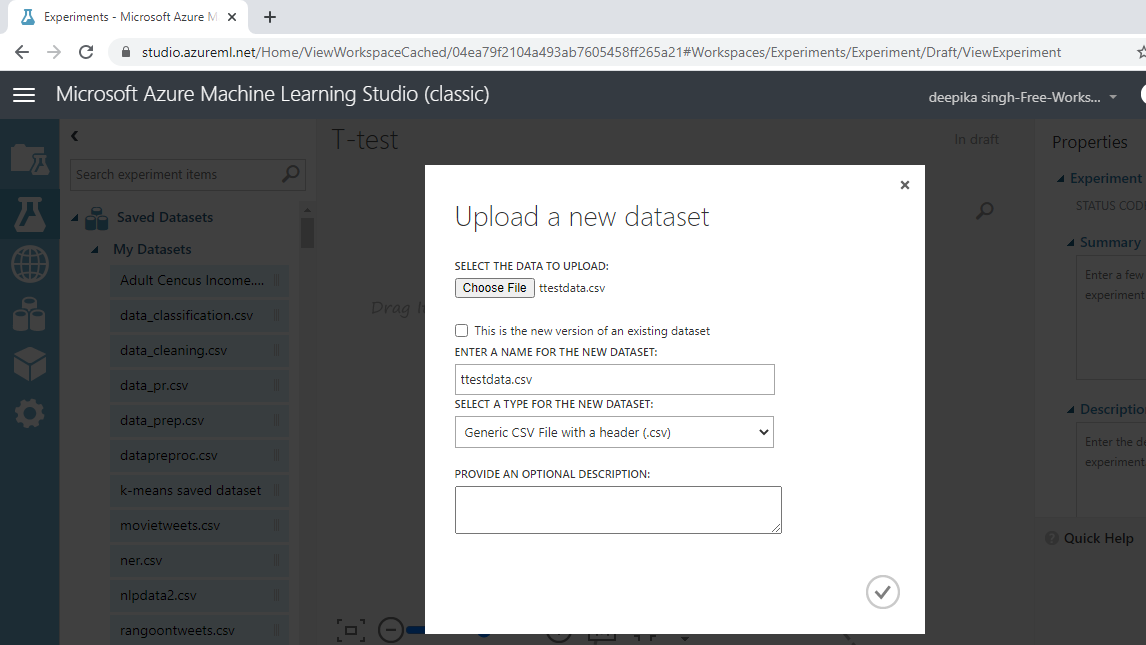Go back with the browser back arrow
The height and width of the screenshot is (645, 1146).
22,52
